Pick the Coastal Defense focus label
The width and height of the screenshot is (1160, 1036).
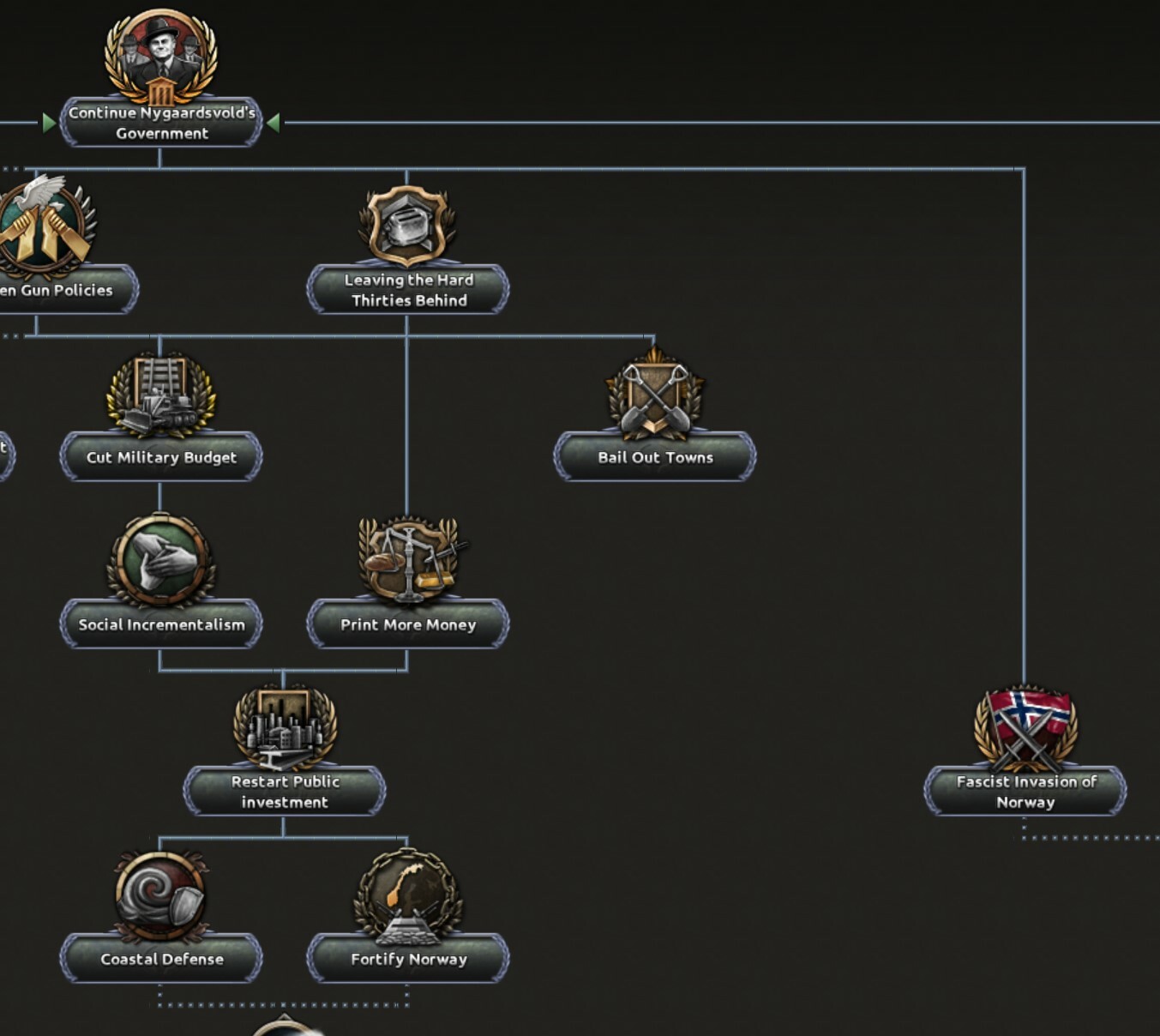(161, 959)
